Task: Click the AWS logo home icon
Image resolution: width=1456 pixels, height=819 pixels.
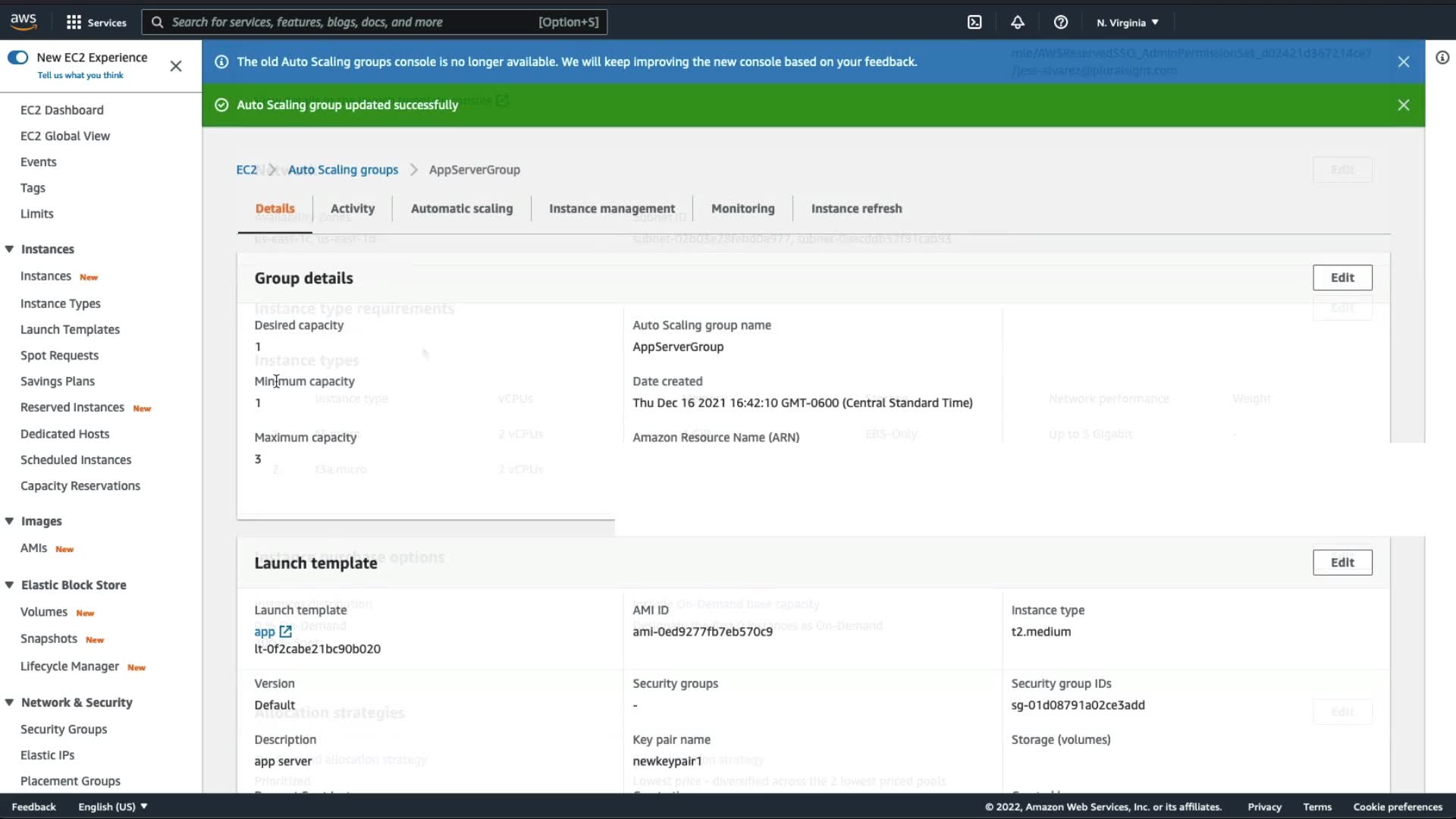Action: click(x=24, y=21)
